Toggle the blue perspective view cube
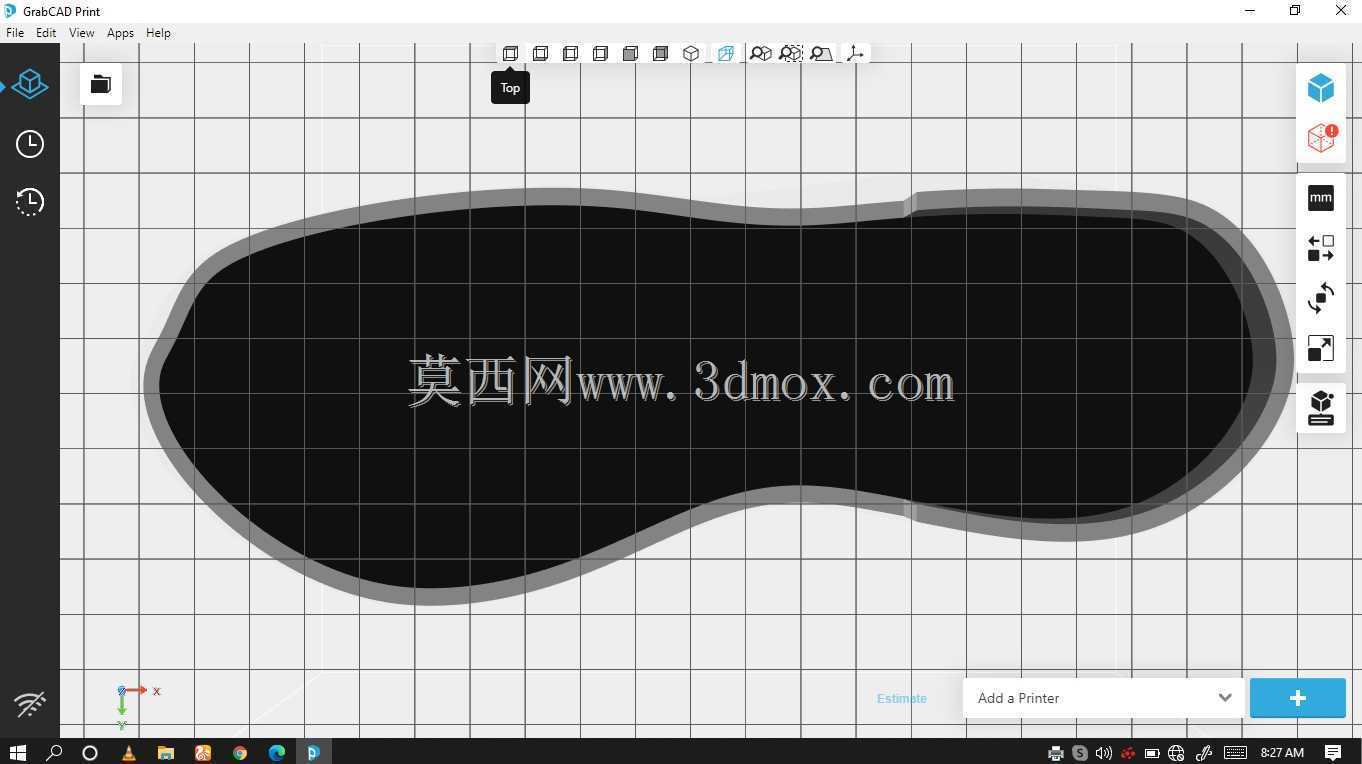Viewport: 1362px width, 764px height. 726,53
